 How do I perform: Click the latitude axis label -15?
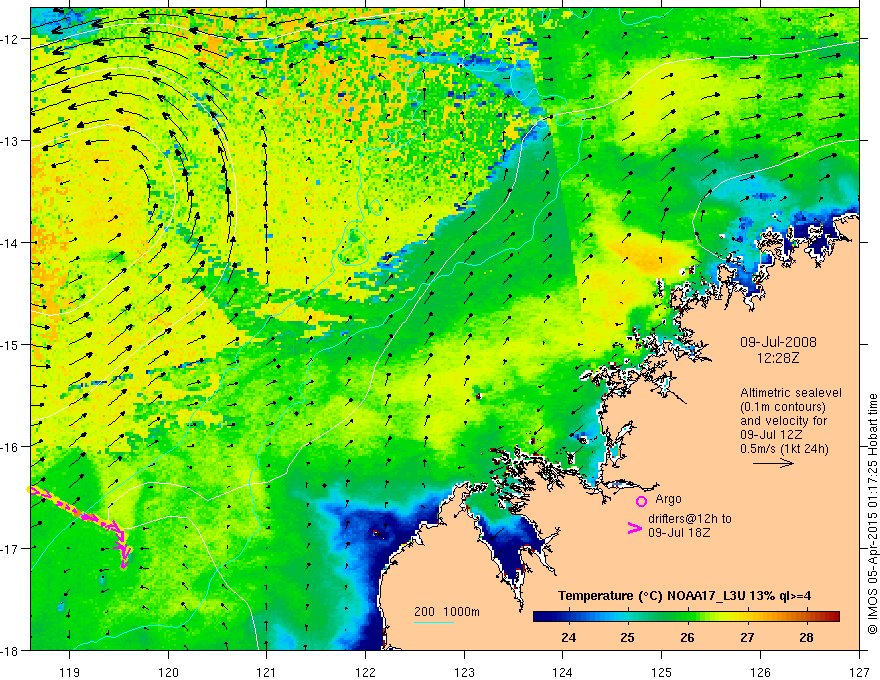[x=10, y=344]
